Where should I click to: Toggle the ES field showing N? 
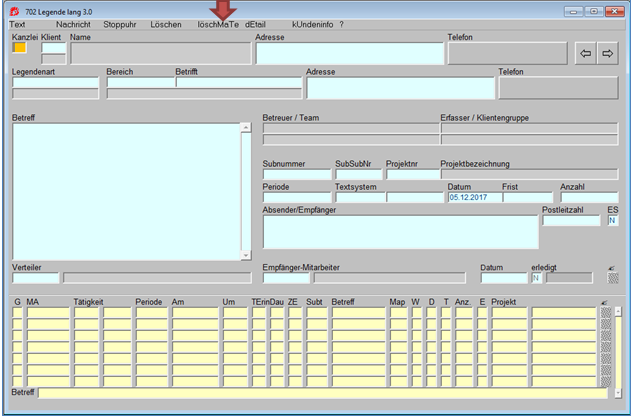[x=613, y=220]
